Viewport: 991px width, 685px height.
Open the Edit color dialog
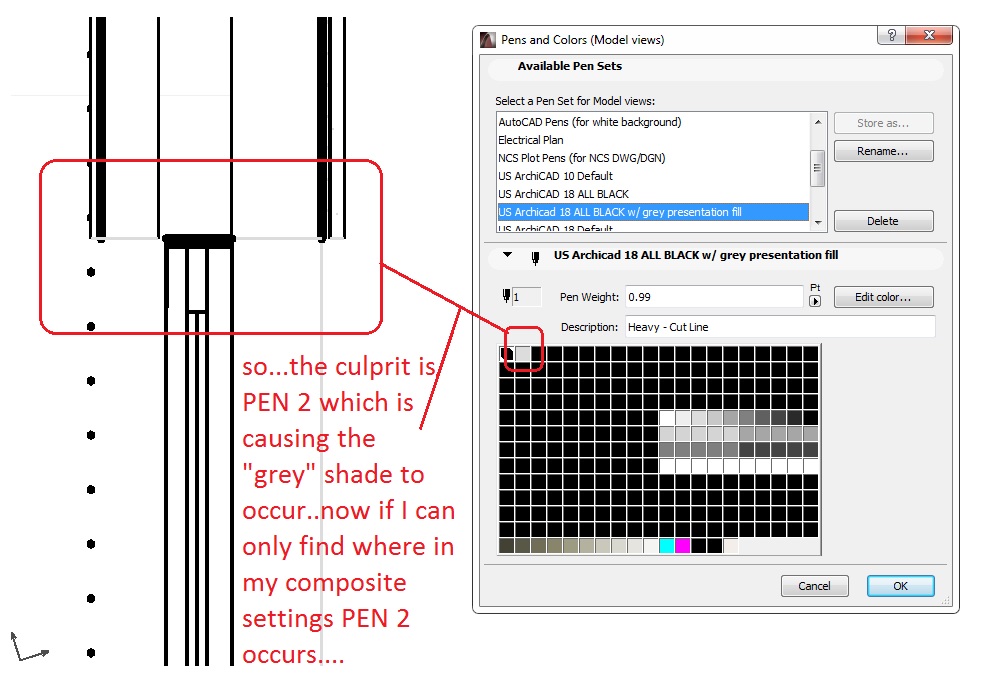click(882, 296)
